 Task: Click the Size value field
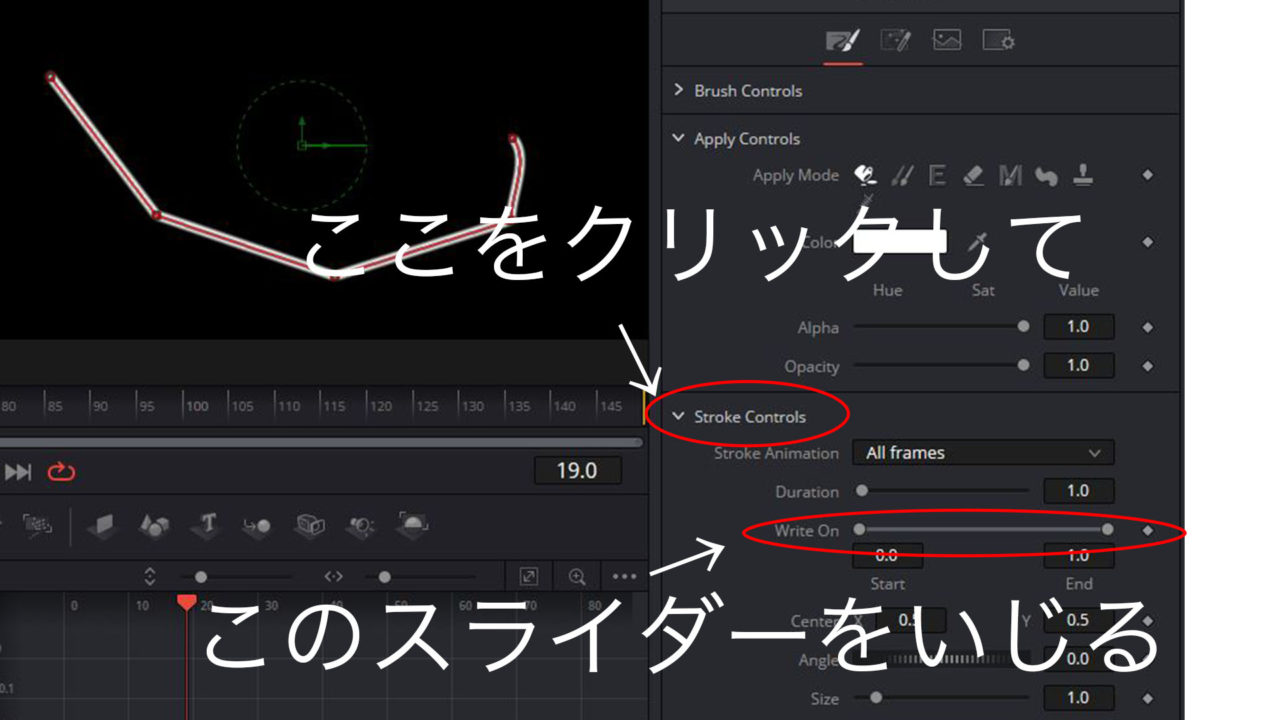point(1078,697)
